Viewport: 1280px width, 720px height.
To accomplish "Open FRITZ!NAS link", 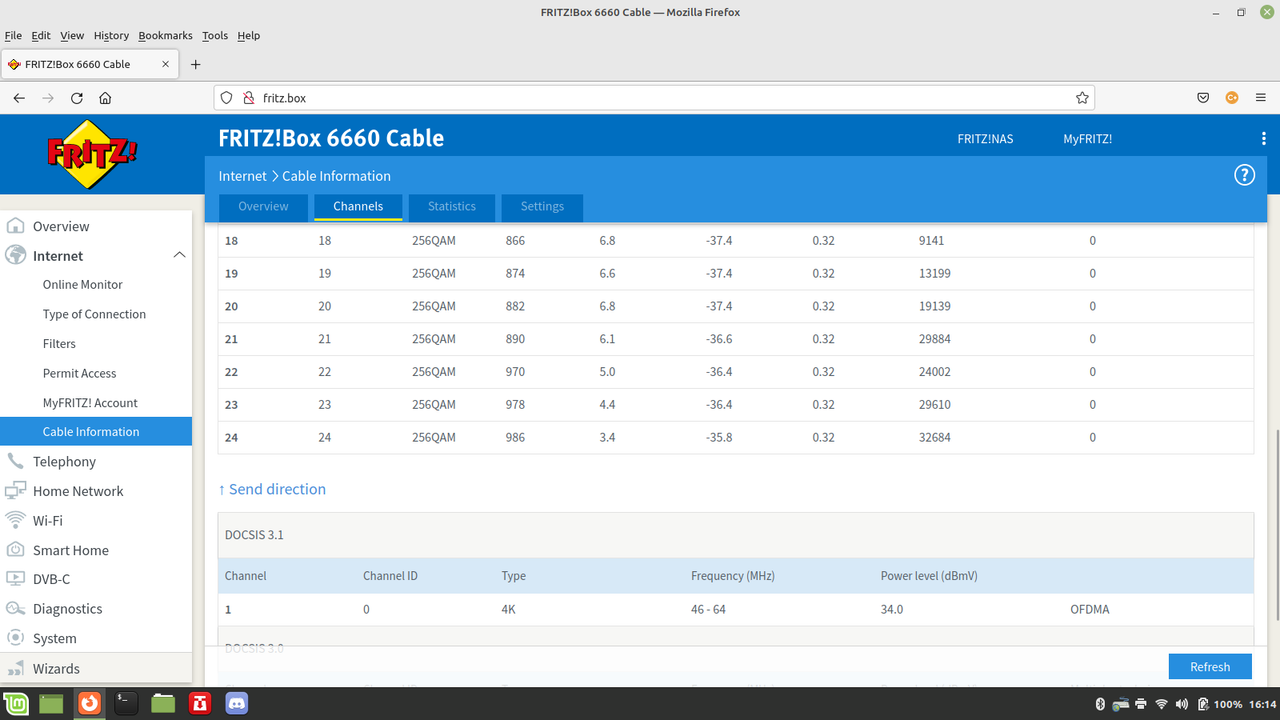I will (985, 139).
